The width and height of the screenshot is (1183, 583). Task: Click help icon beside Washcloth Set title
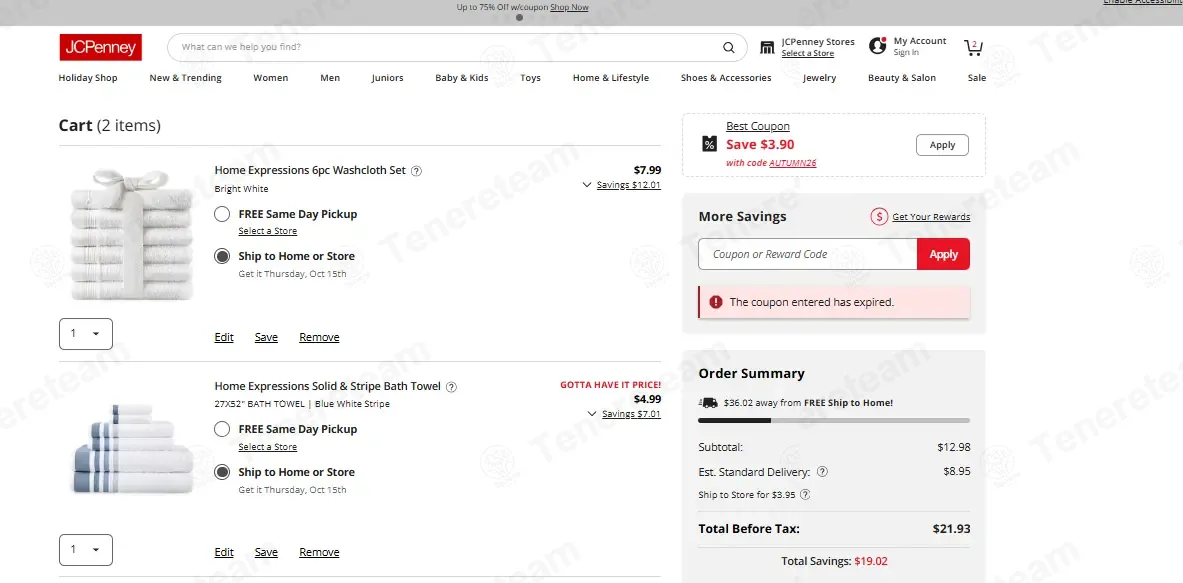(x=416, y=171)
